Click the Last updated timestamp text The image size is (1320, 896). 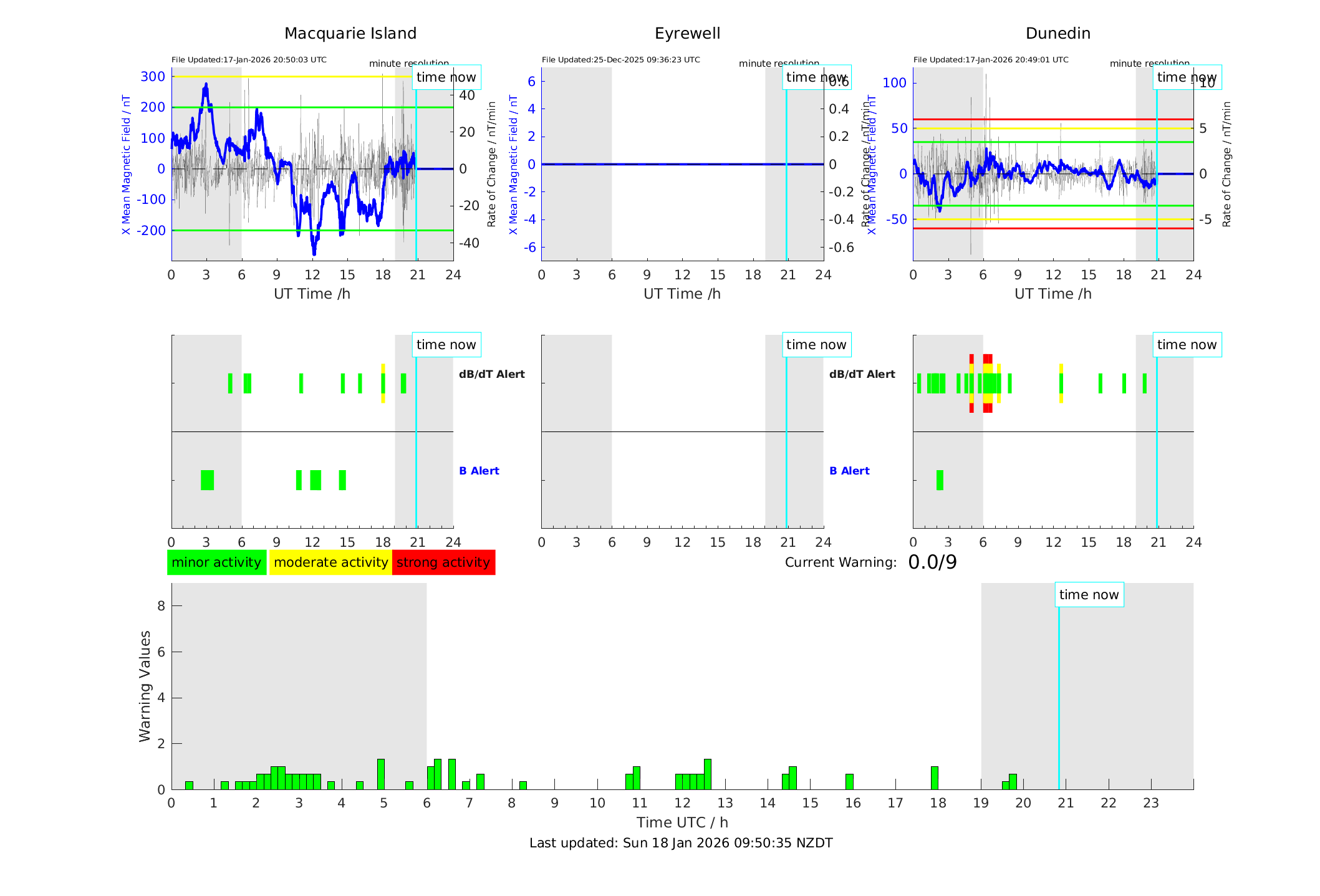click(681, 843)
